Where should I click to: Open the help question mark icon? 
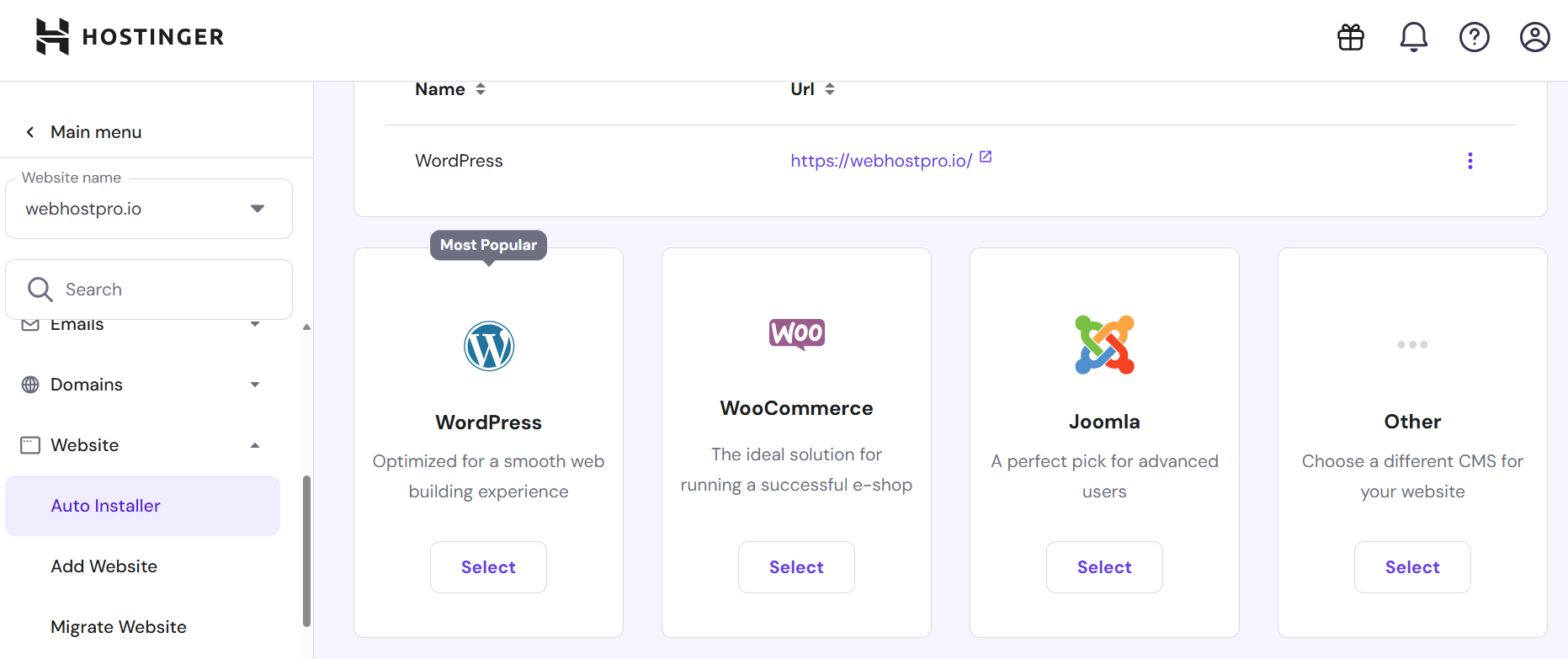click(x=1475, y=37)
